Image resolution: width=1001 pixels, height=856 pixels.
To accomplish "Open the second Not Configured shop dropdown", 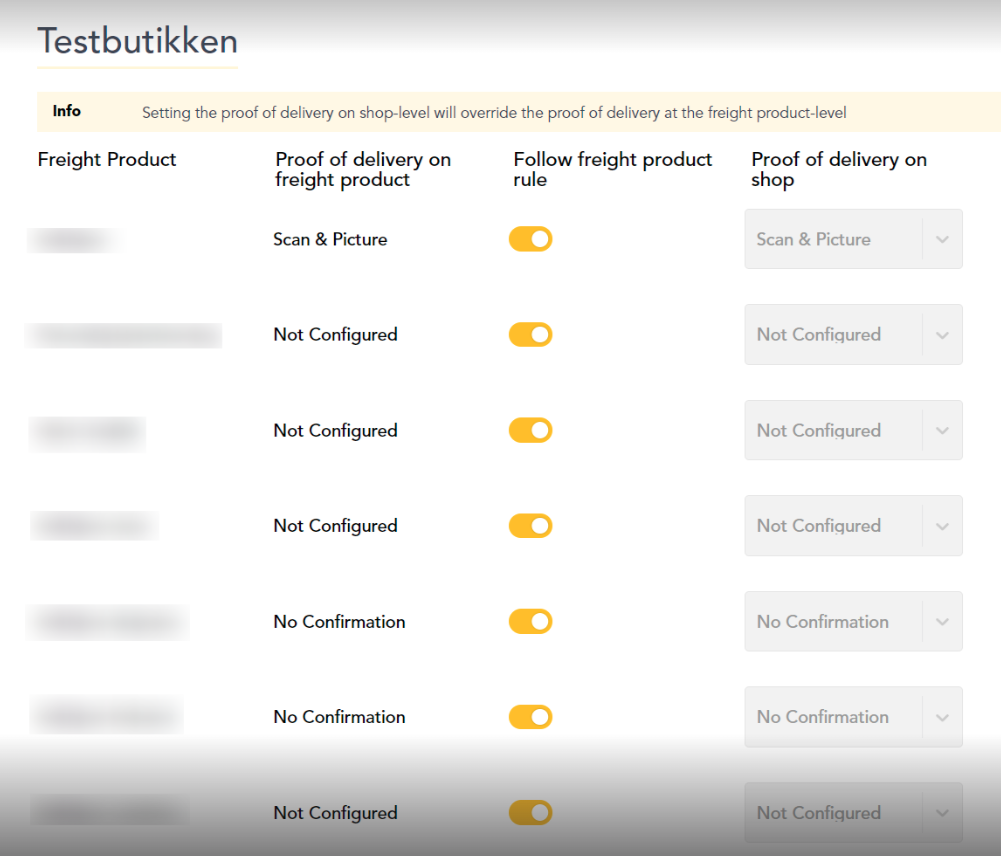I will pos(854,430).
